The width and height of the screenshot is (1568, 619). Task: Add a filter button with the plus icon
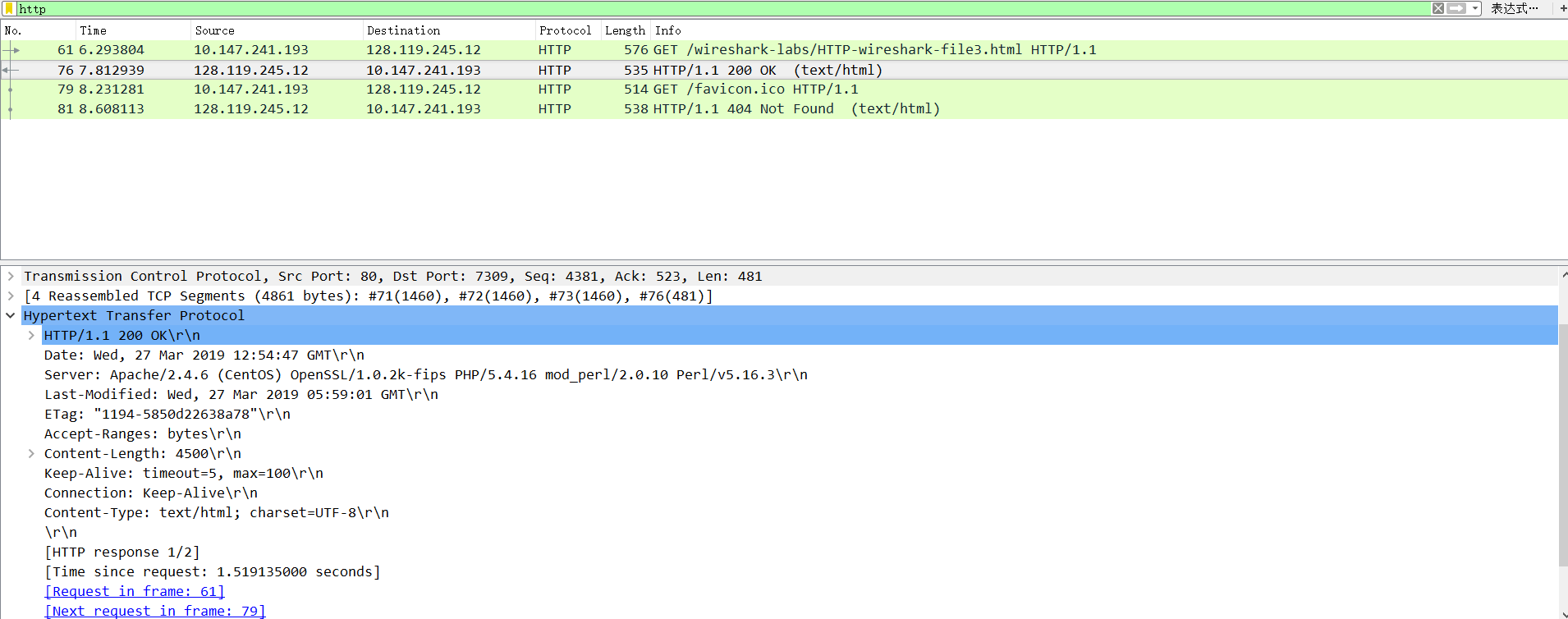[1562, 8]
